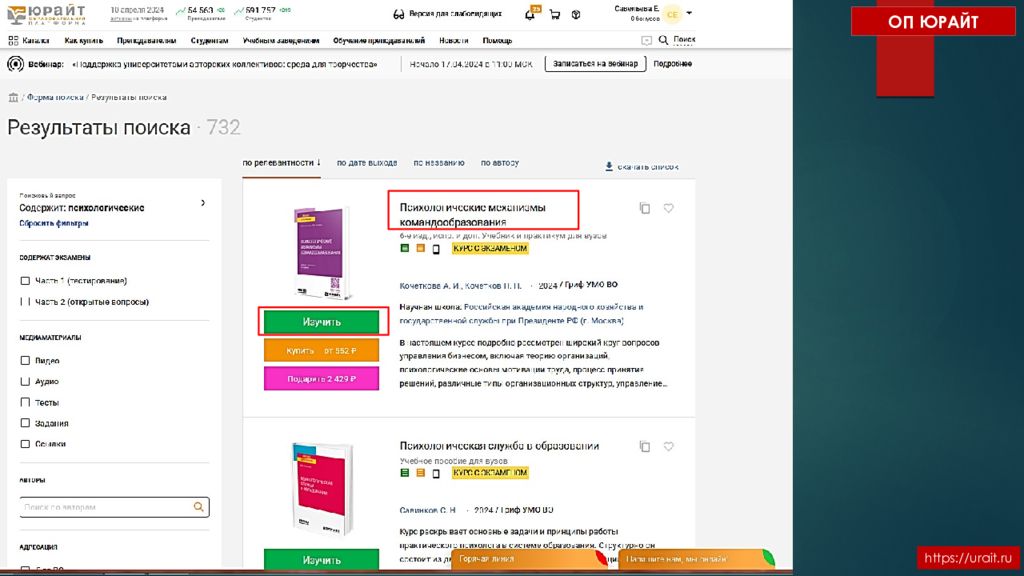Screen dimensions: 1024x576
Task: Tick the Тесты checkbox
Action: point(25,402)
